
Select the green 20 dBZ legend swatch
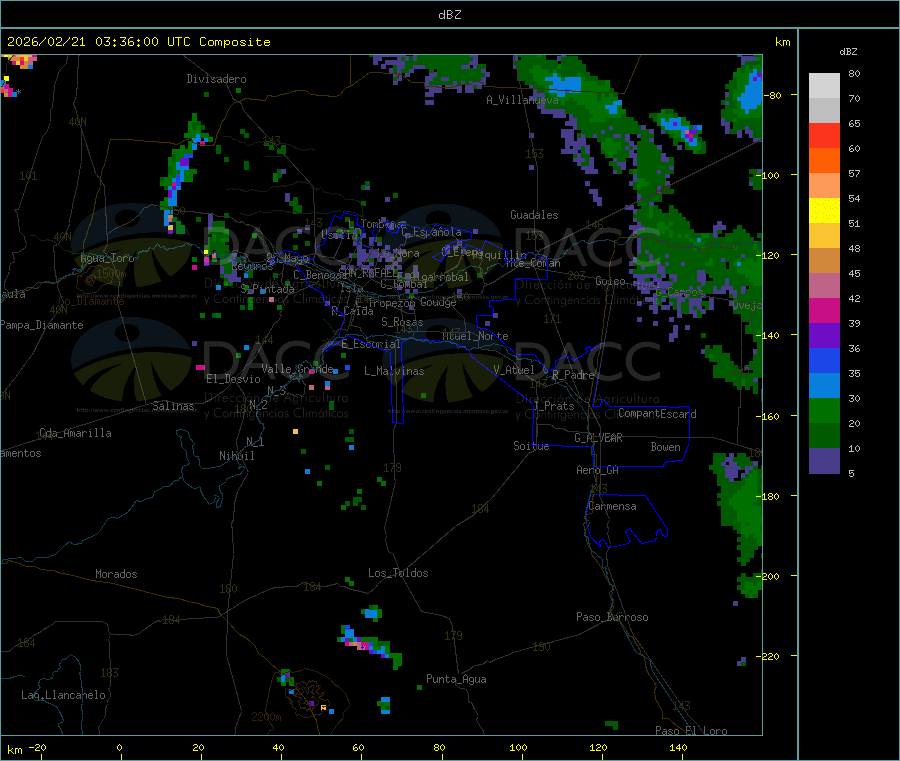click(824, 410)
